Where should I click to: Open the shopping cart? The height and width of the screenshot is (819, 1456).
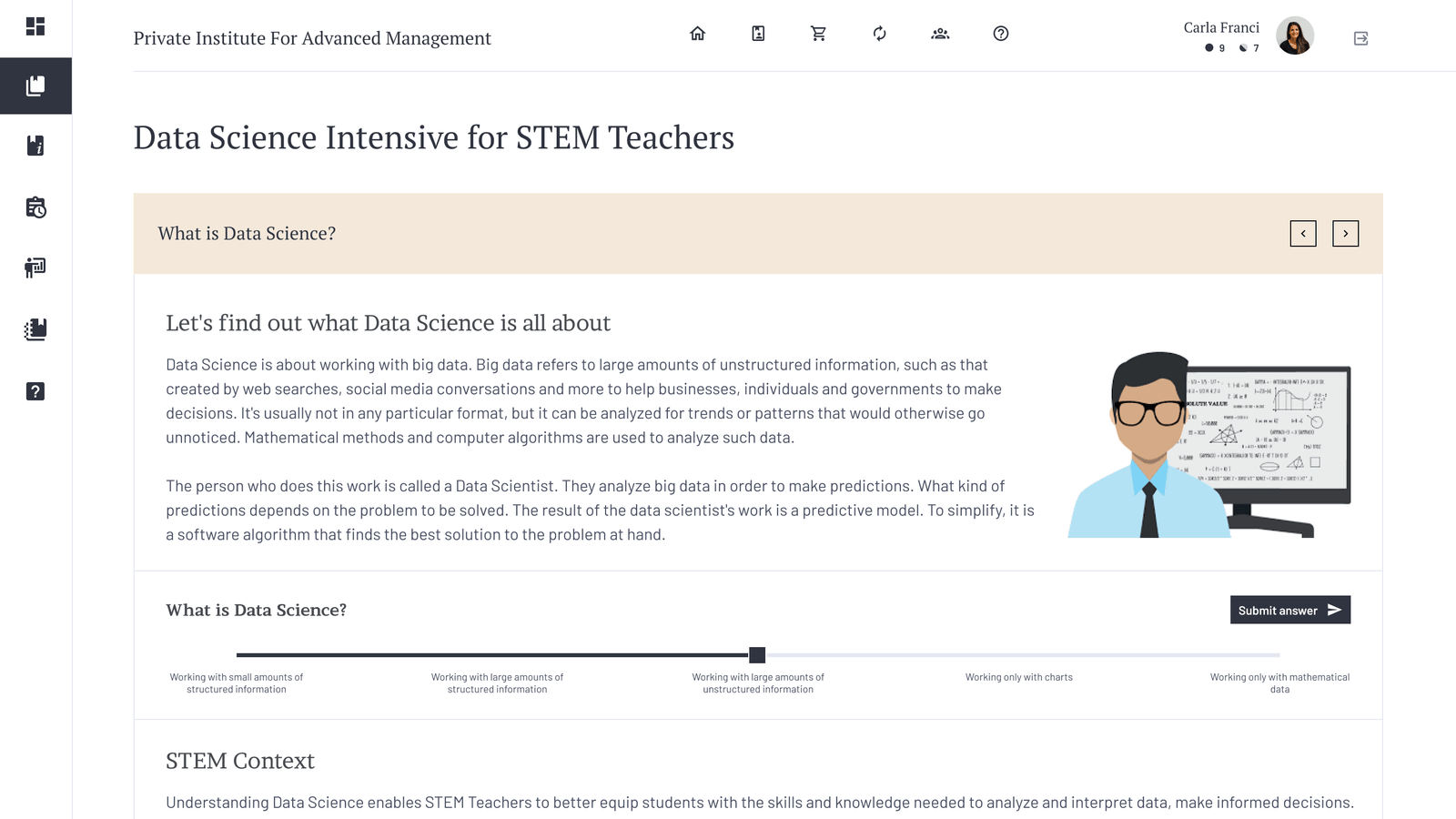(818, 34)
